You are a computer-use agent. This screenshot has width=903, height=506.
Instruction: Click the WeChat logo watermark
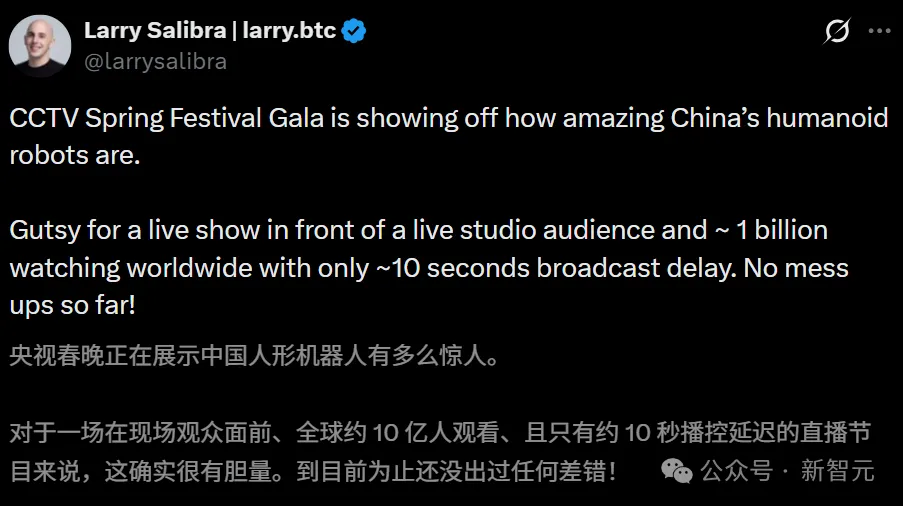point(677,469)
